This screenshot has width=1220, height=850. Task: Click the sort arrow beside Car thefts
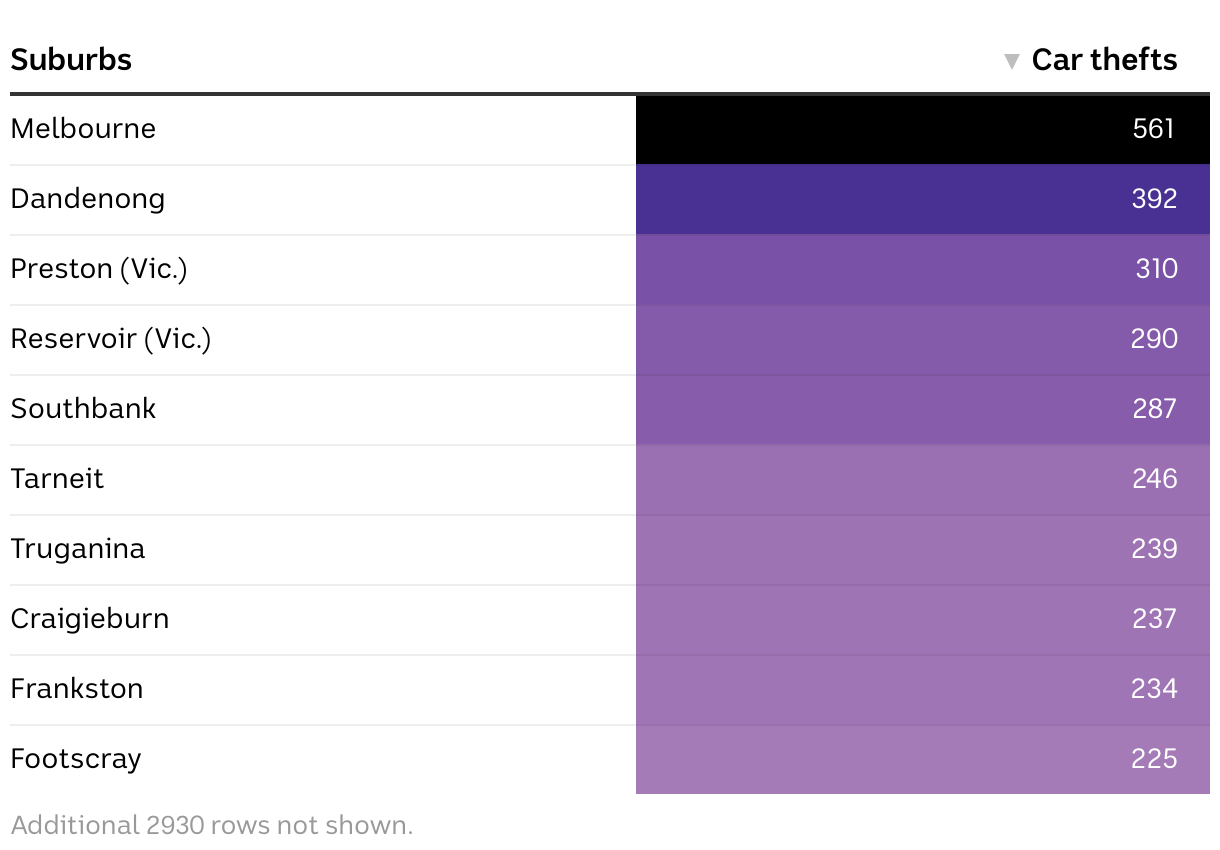pyautogui.click(x=1012, y=61)
